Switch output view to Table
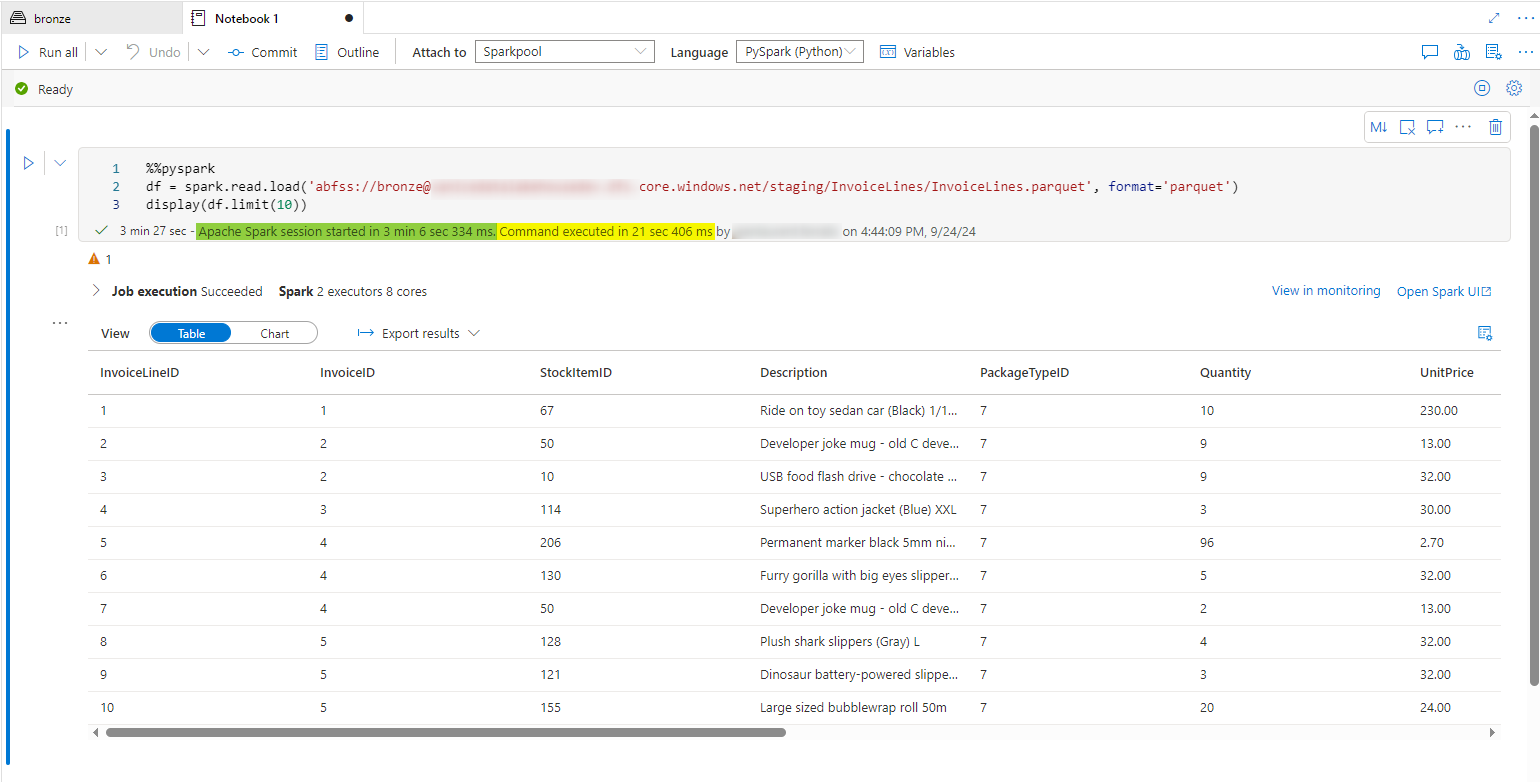 click(191, 333)
